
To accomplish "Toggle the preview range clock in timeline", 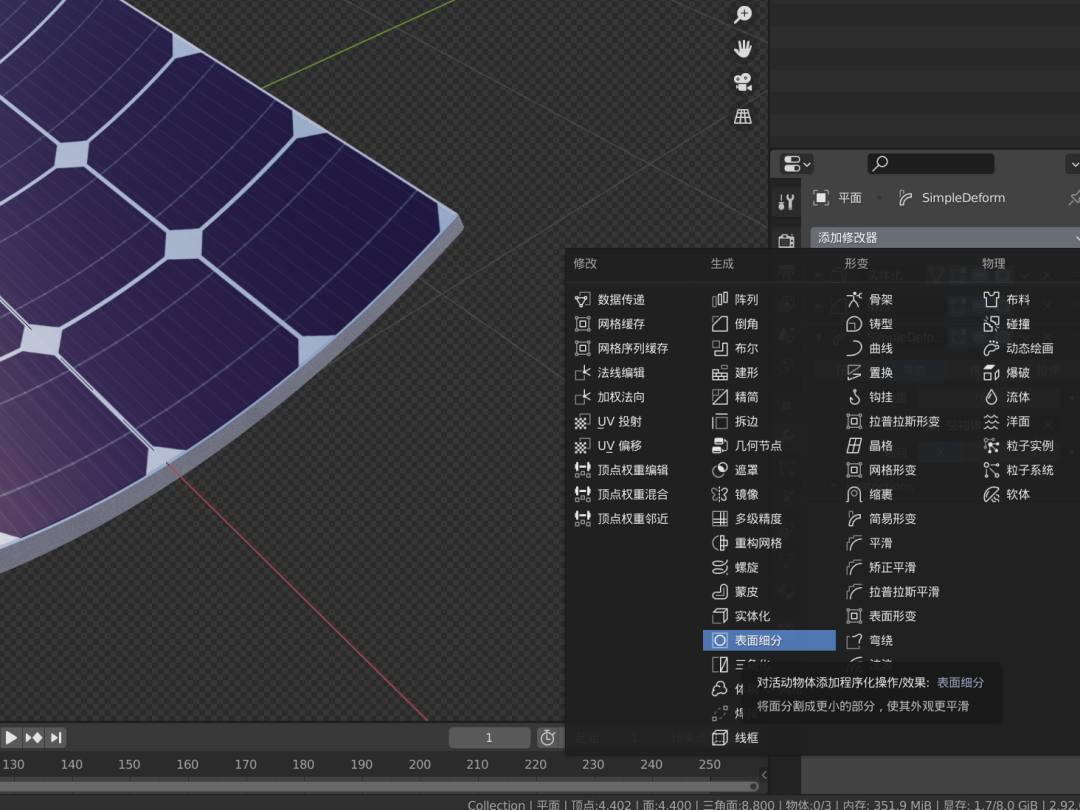I will pos(548,738).
